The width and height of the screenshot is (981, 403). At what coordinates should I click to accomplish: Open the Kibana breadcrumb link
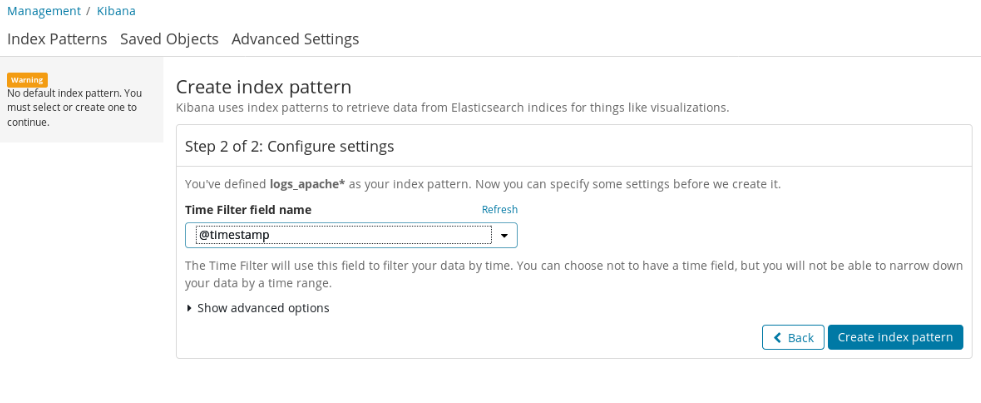116,11
